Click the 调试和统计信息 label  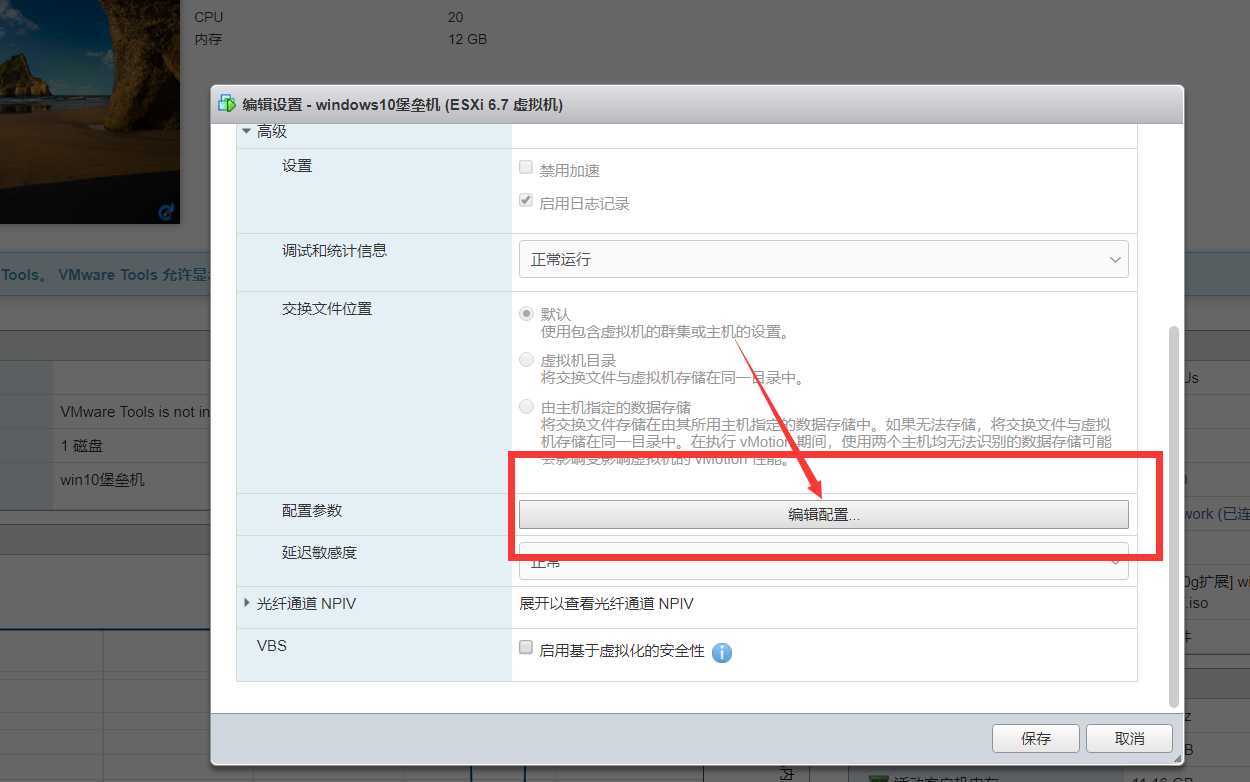coord(334,250)
